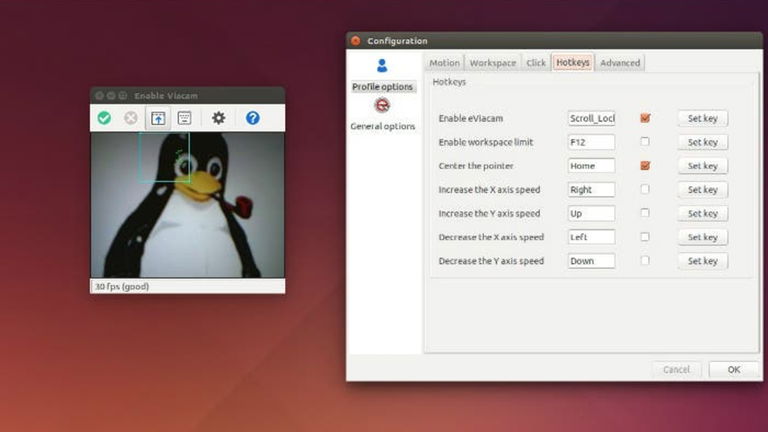Click Set key for Center the pointer
Screen dimensions: 768x432
click(x=702, y=166)
